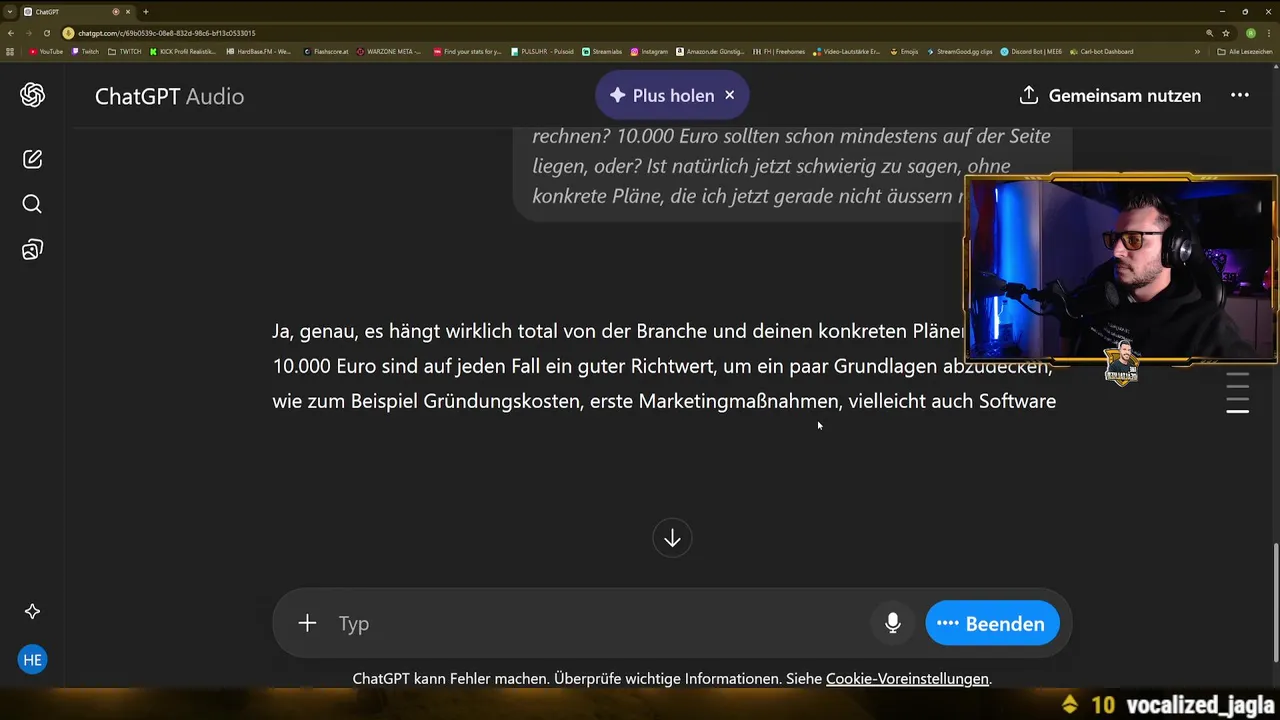Viewport: 1280px width, 720px height.
Task: Open the Twitch bookmark
Action: [85, 51]
